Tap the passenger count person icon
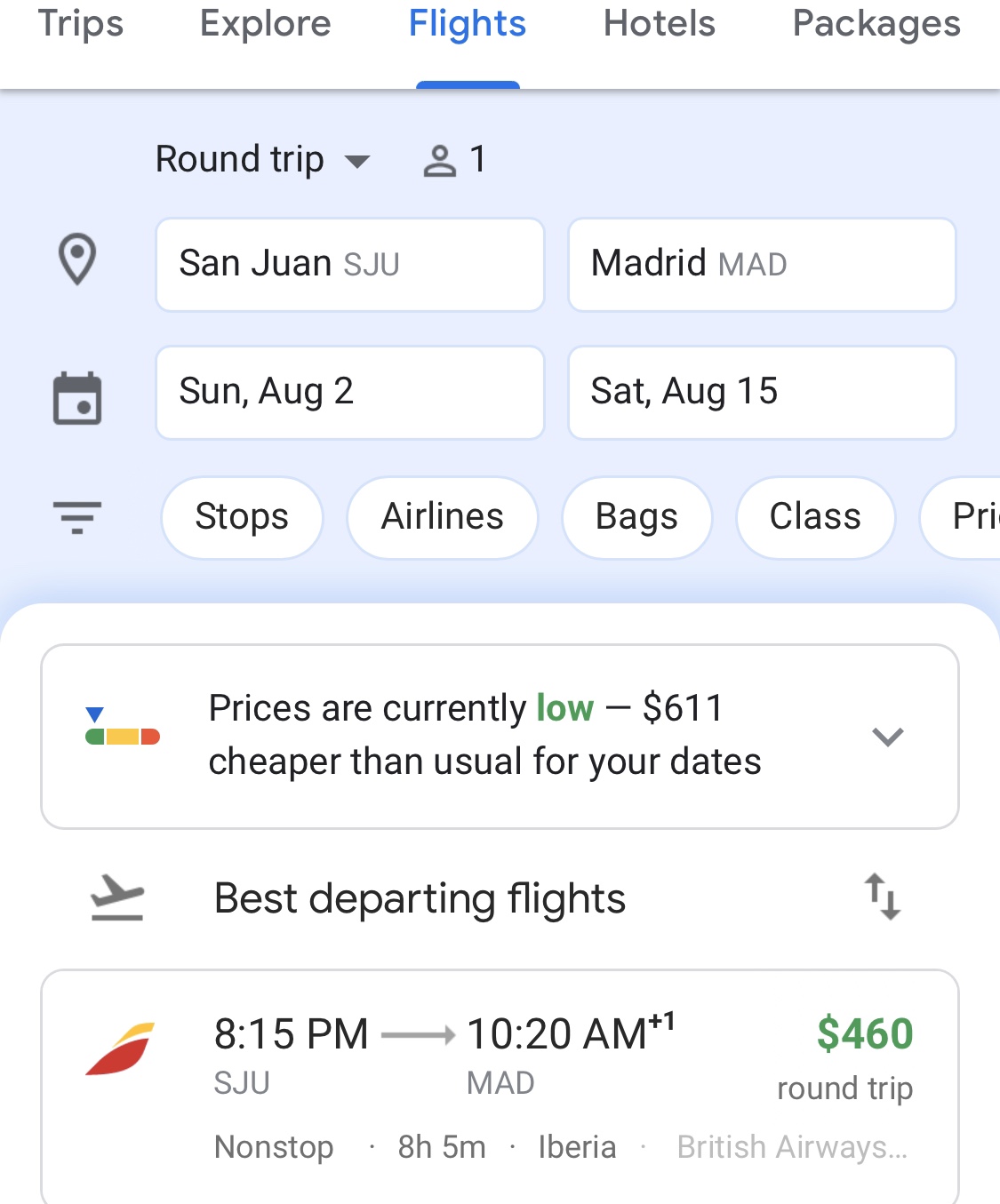The image size is (1000, 1204). click(439, 161)
